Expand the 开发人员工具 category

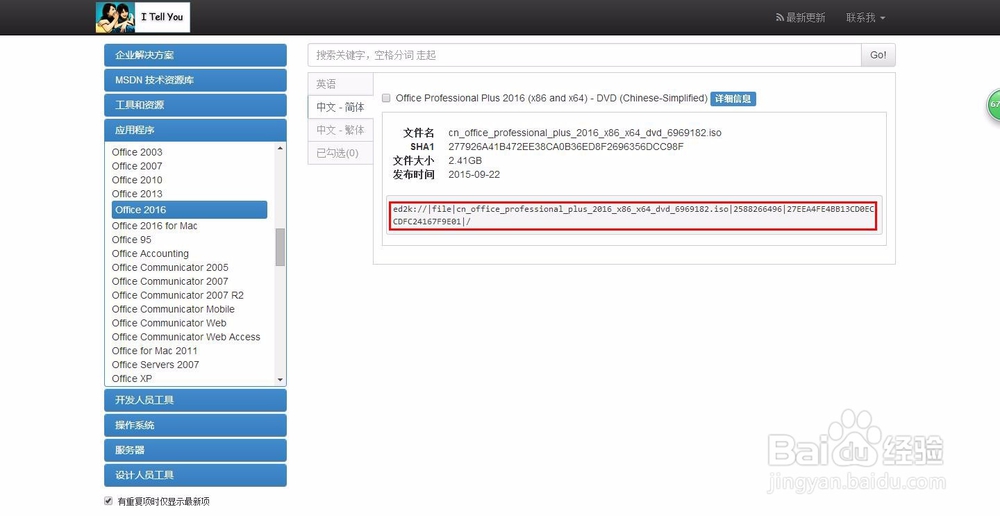(195, 401)
